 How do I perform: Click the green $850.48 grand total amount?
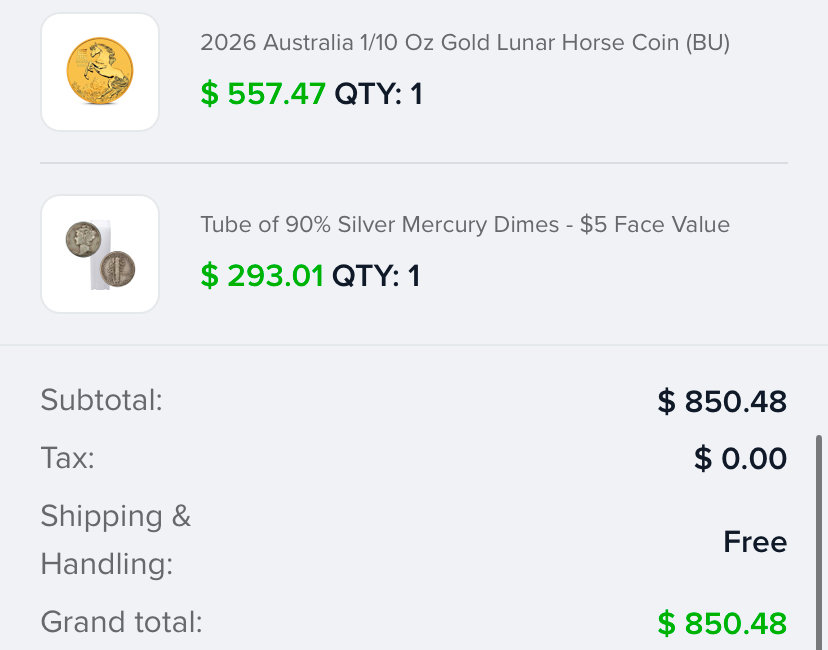pyautogui.click(x=722, y=624)
